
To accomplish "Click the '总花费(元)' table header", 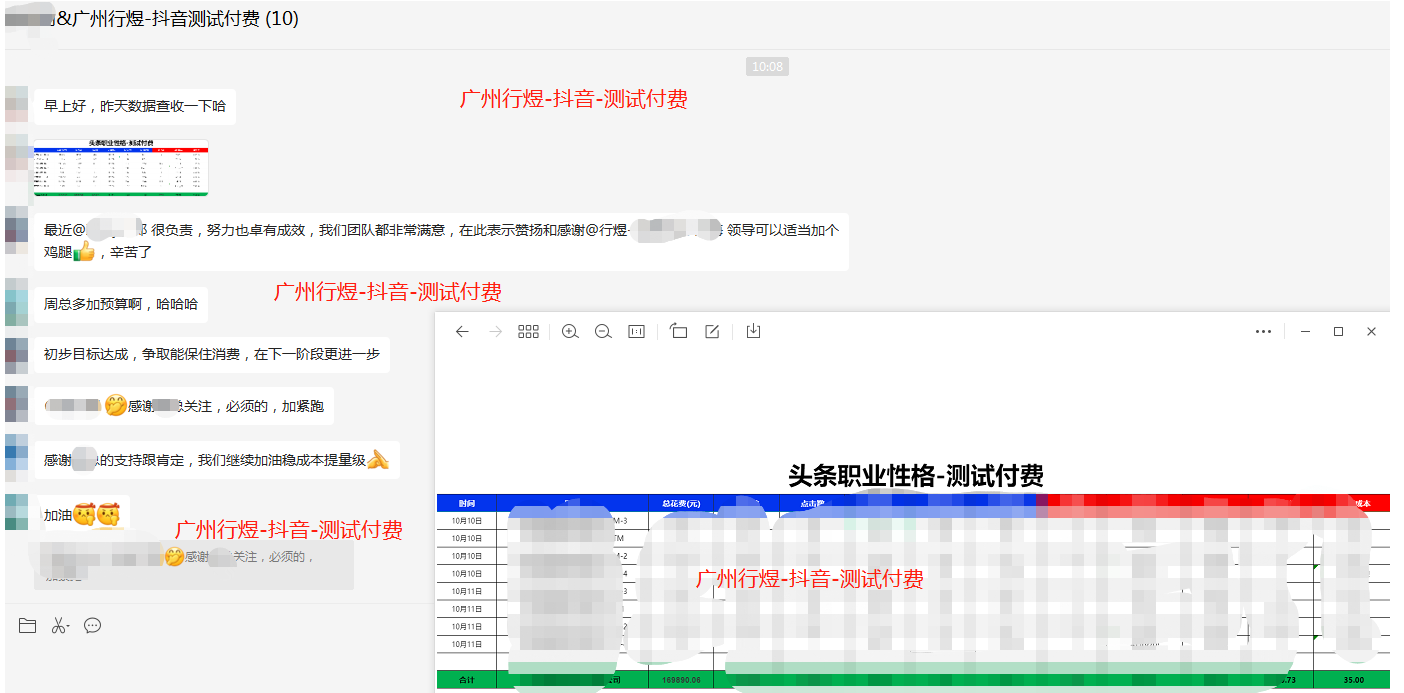I will [680, 503].
